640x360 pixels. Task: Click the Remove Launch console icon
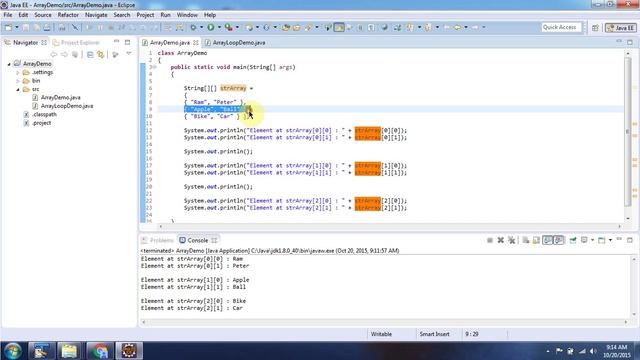coord(500,240)
